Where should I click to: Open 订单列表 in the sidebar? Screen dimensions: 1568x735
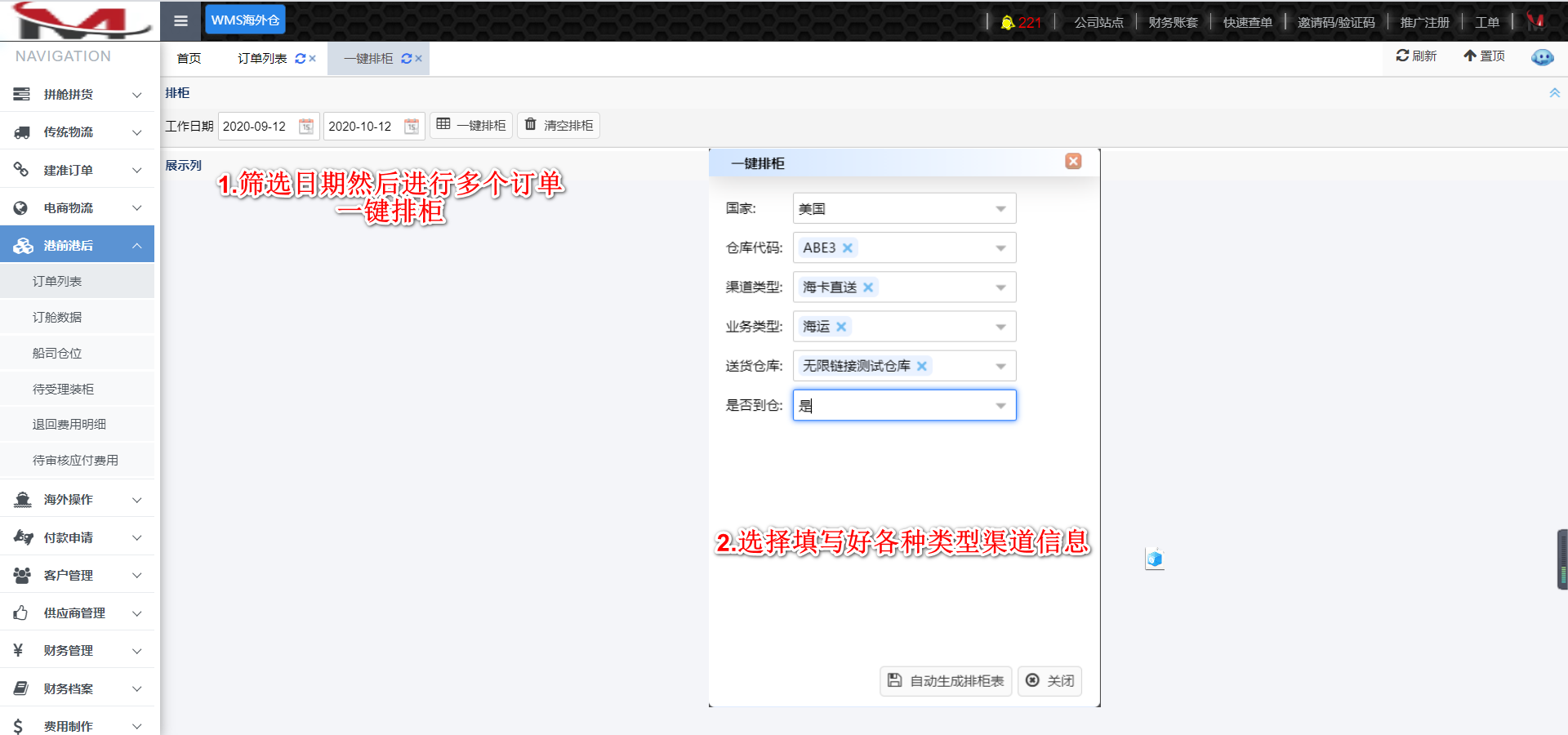[77, 281]
